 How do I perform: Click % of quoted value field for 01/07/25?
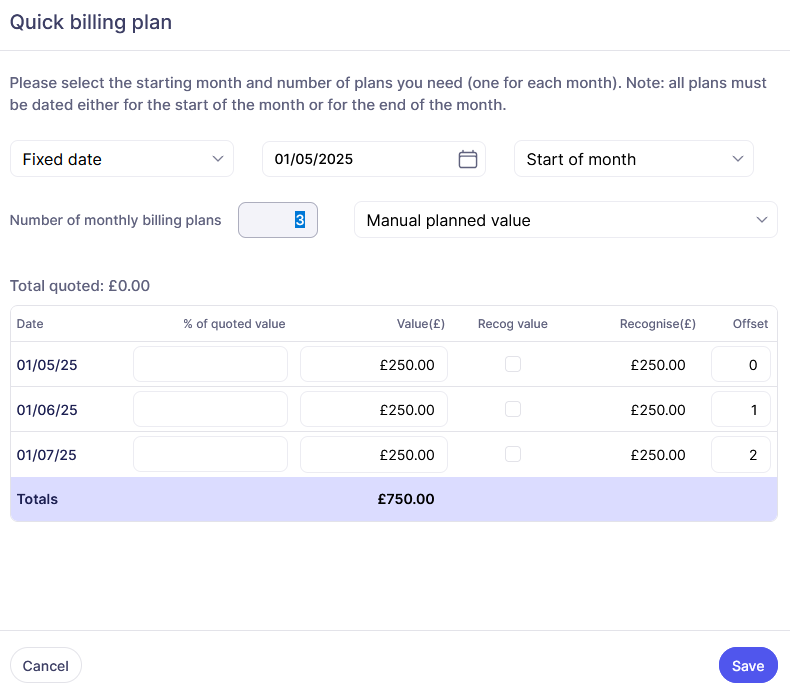(210, 454)
